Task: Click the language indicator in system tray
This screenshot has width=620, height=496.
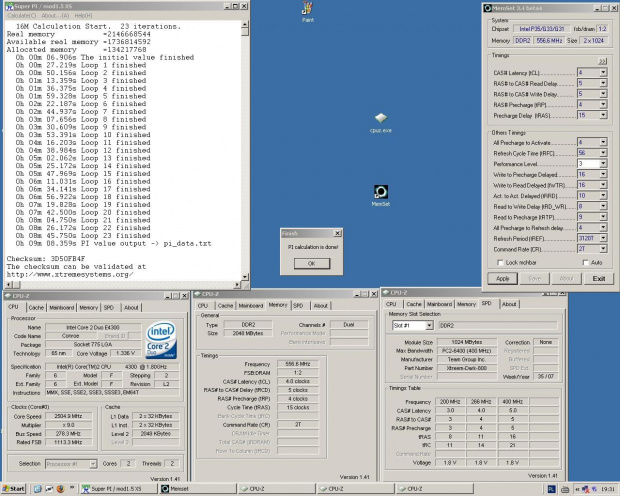Action: (x=551, y=489)
